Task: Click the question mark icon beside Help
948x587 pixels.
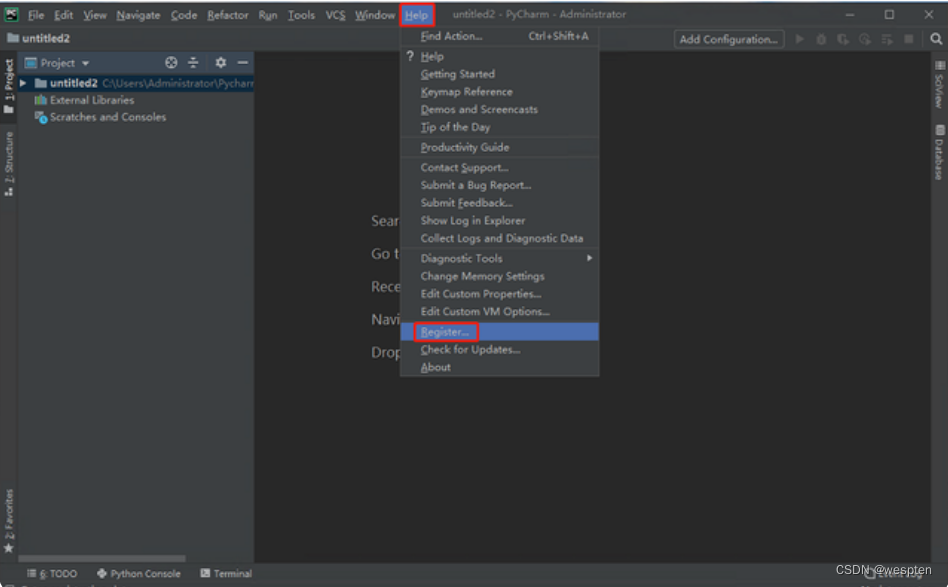Action: [x=410, y=56]
